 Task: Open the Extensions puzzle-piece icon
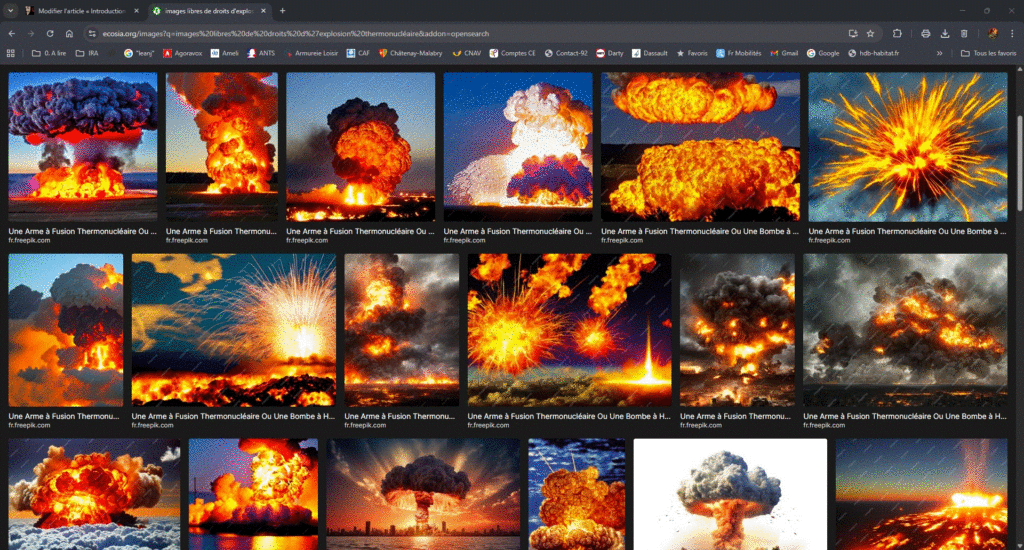pyautogui.click(x=897, y=33)
